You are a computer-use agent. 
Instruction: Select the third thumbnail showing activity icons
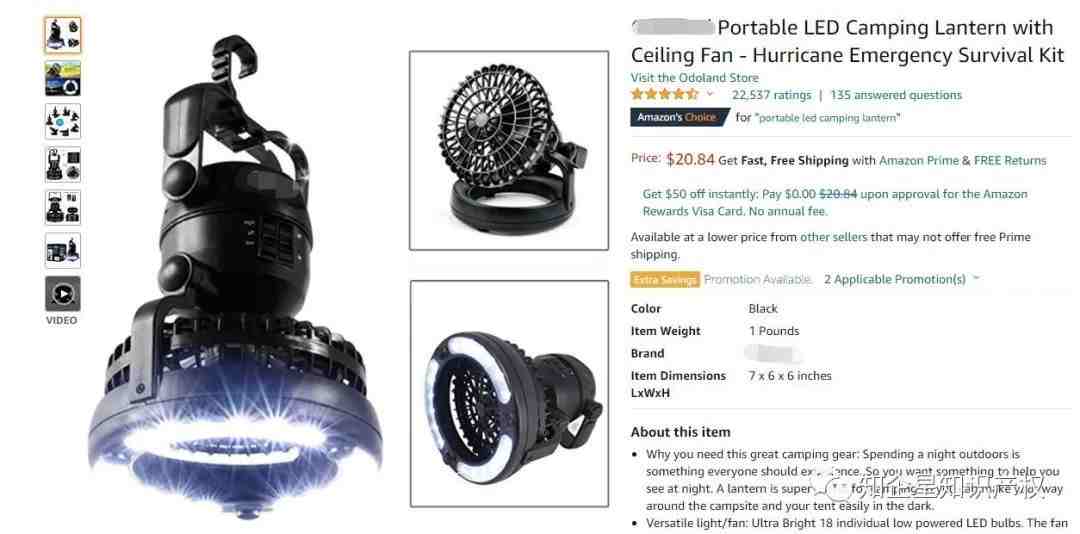63,121
